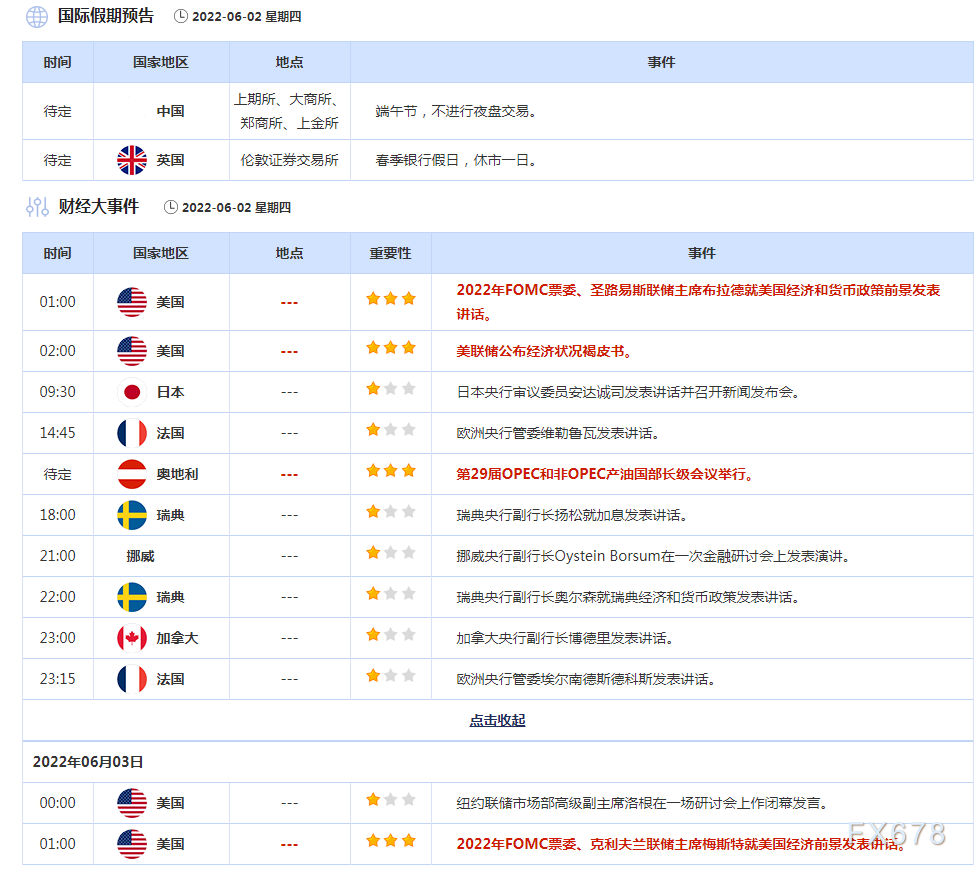Click star rating in 21:00 挪威 row

point(391,553)
